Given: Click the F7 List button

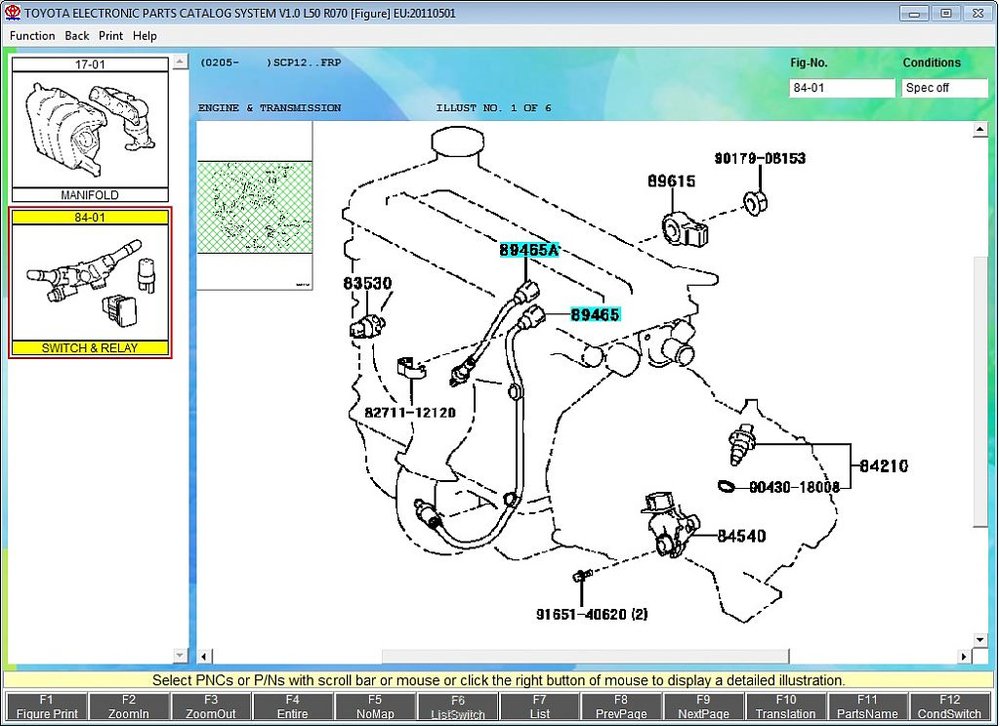Looking at the screenshot, I should tap(540, 707).
